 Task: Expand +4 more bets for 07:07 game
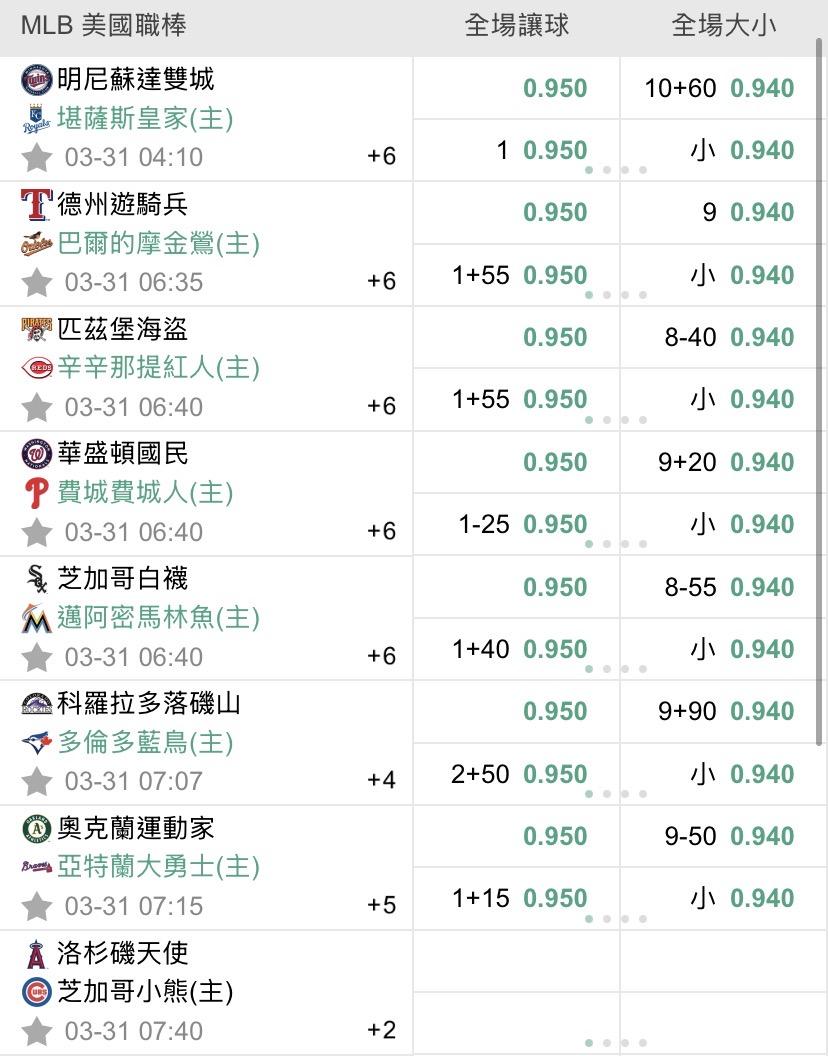[x=381, y=780]
